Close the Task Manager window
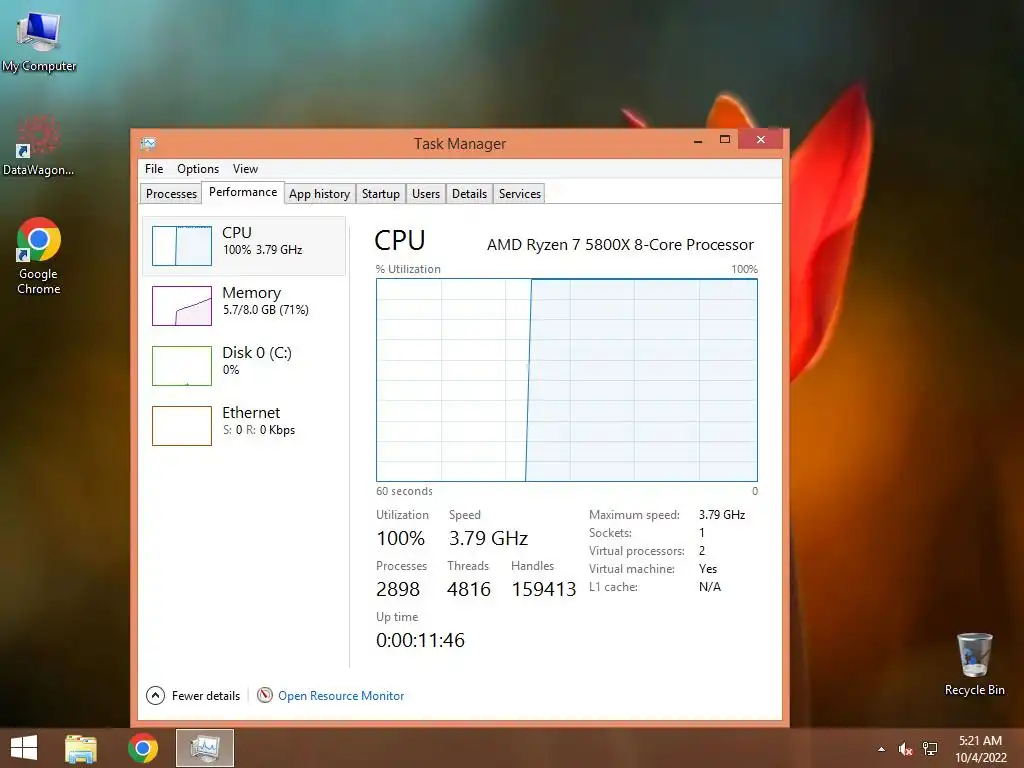 coord(761,139)
